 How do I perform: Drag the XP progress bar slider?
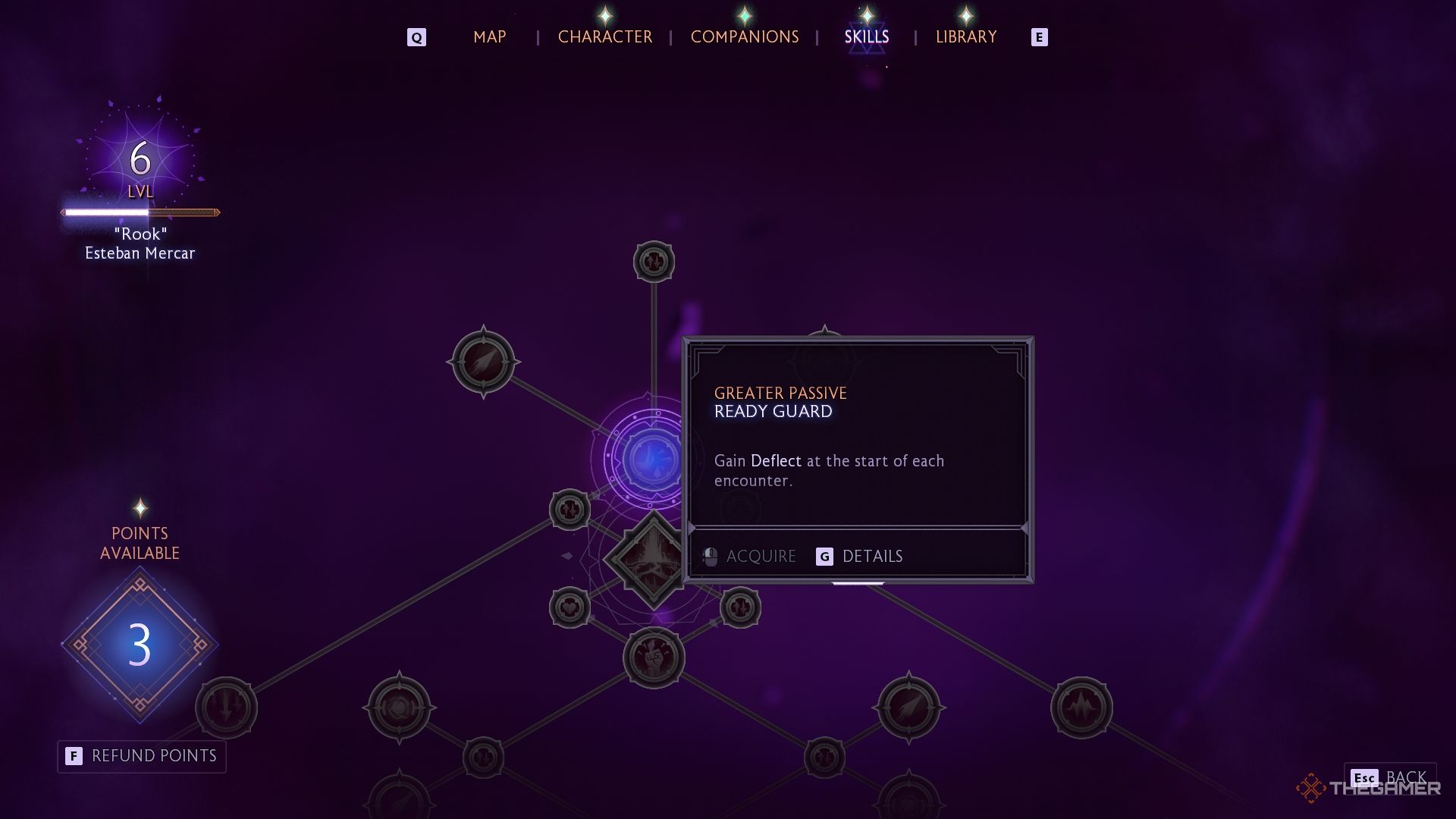148,212
